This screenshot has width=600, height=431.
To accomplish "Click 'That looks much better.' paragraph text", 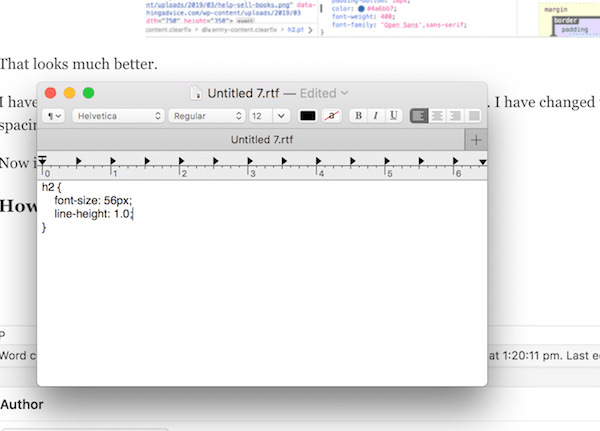I will tap(78, 64).
